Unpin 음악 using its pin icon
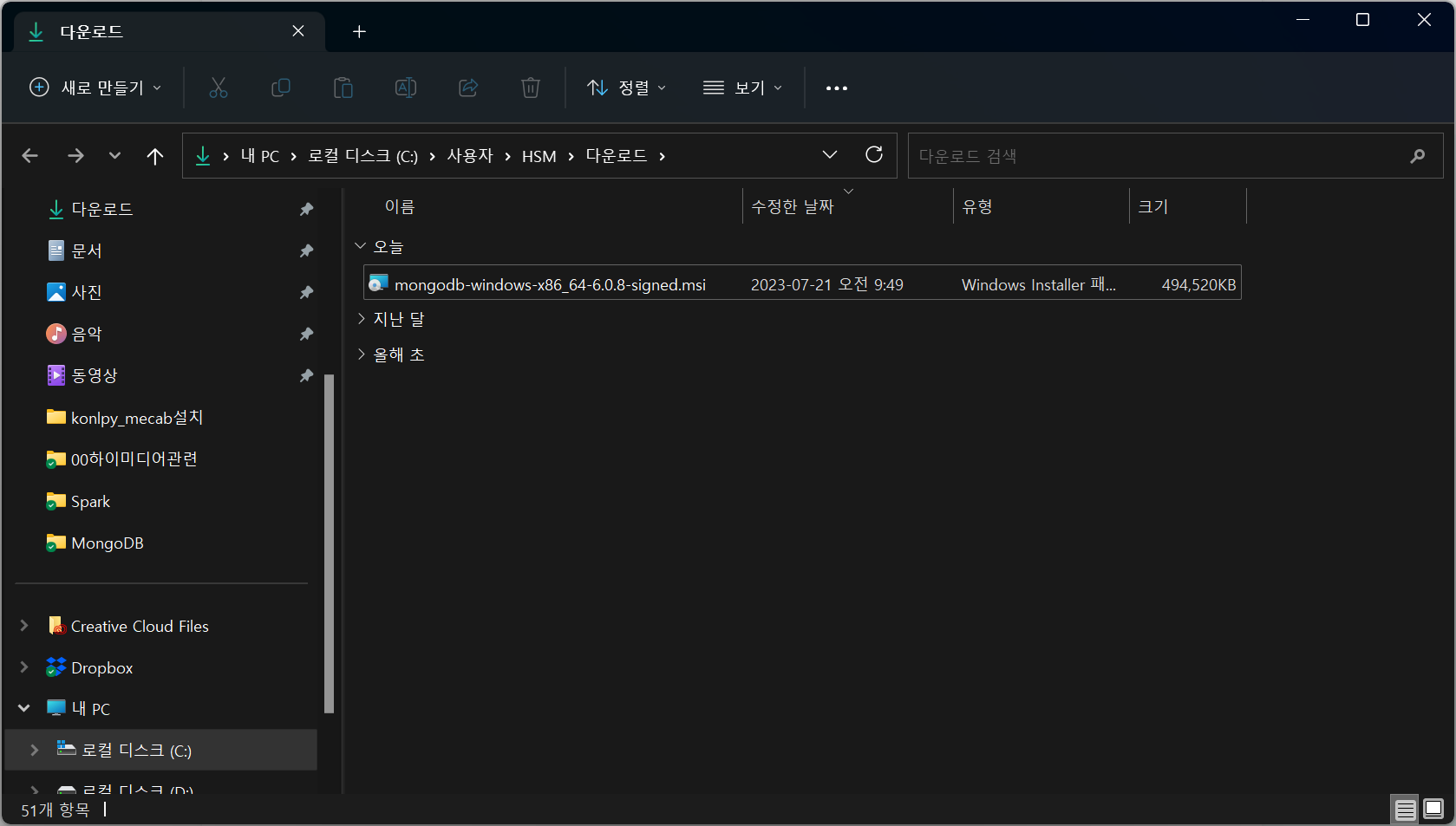Screen dimensions: 1456x826 306,334
